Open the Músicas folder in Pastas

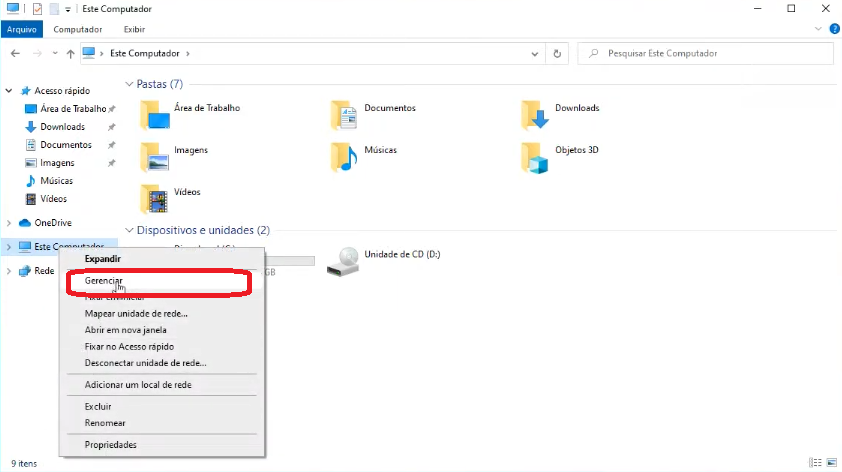(344, 157)
